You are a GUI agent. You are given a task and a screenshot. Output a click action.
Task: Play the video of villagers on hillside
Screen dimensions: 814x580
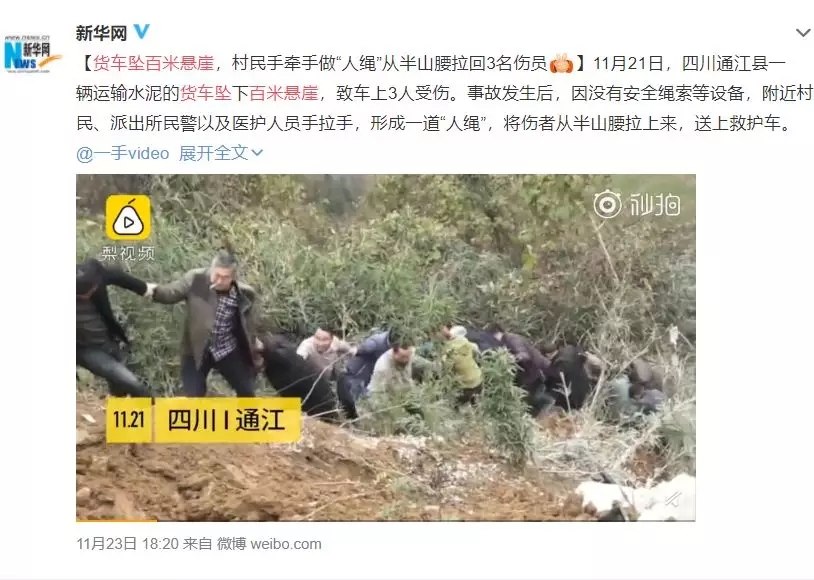[x=386, y=347]
